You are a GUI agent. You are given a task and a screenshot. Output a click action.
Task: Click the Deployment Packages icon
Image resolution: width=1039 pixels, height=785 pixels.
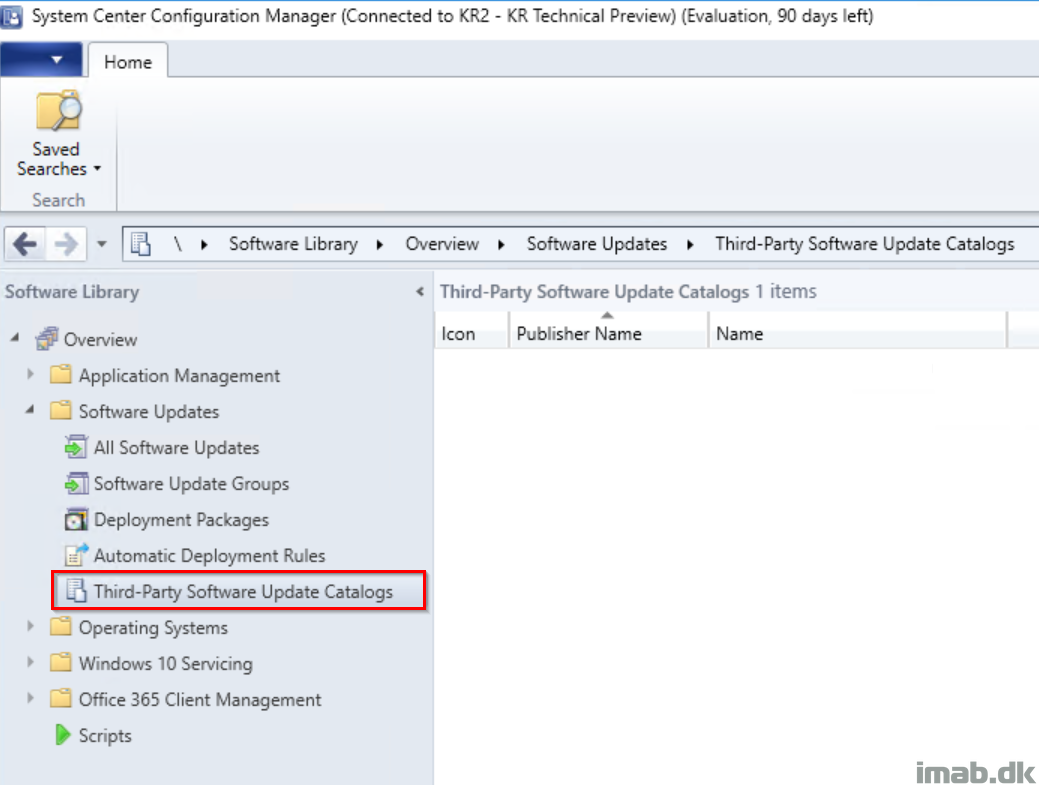pyautogui.click(x=76, y=519)
